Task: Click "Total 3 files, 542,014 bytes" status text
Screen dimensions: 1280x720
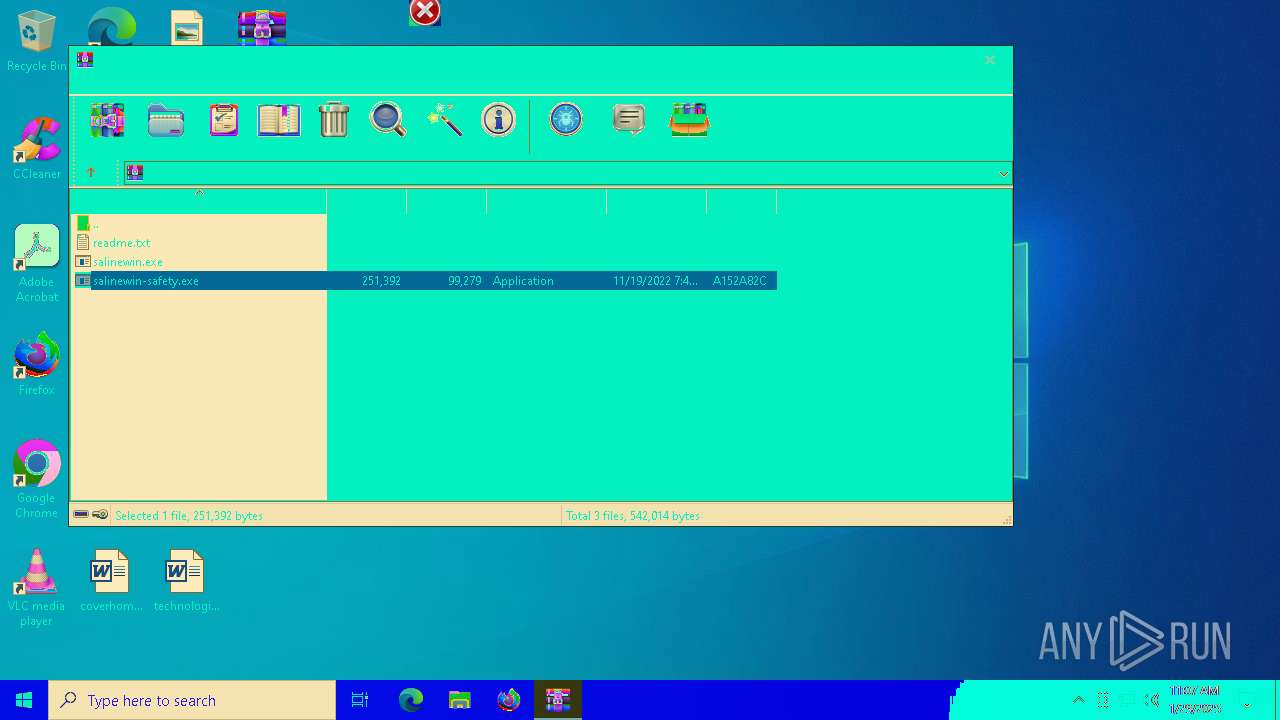Action: tap(633, 516)
